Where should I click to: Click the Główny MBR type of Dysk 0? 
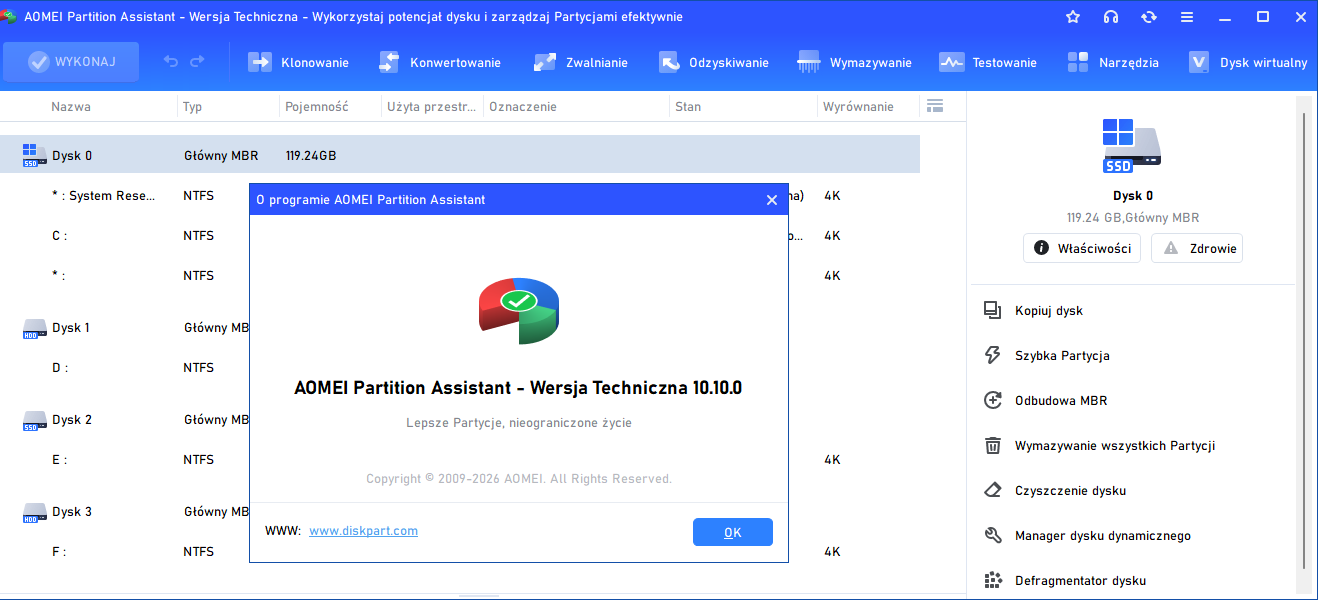[221, 156]
